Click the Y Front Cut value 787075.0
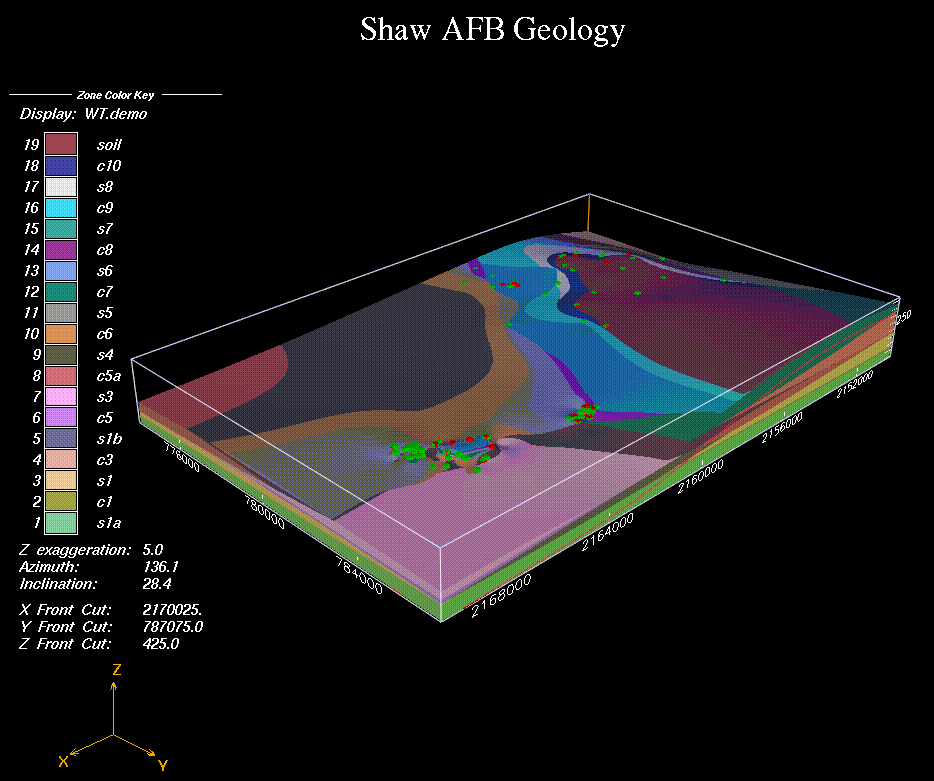934x781 pixels. [x=173, y=627]
